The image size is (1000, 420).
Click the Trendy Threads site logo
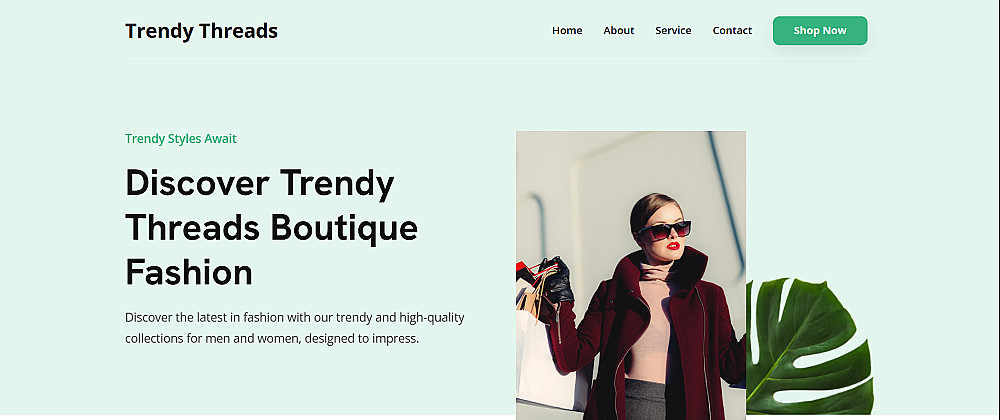pos(202,31)
